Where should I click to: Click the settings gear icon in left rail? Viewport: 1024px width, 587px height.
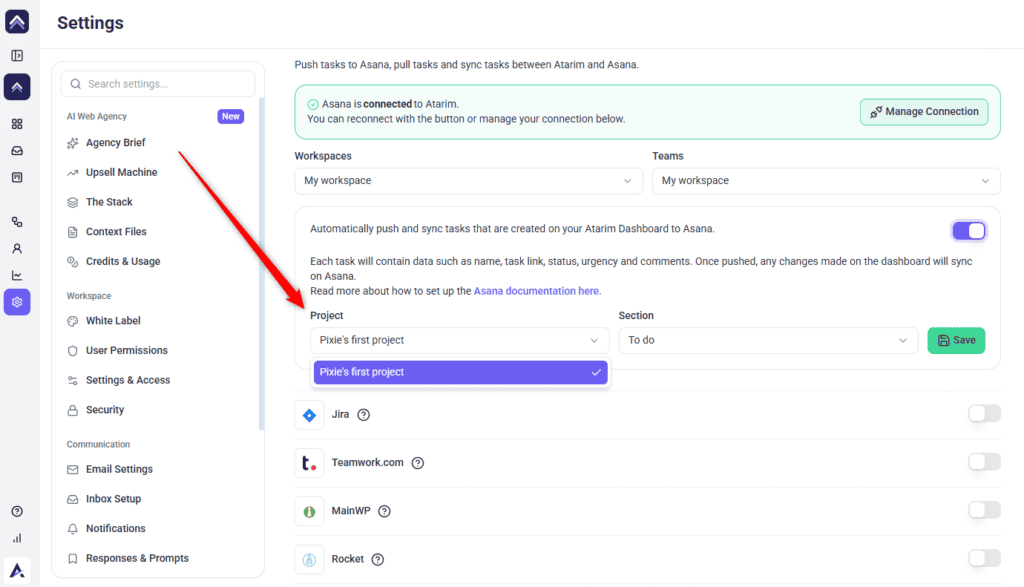pyautogui.click(x=17, y=302)
